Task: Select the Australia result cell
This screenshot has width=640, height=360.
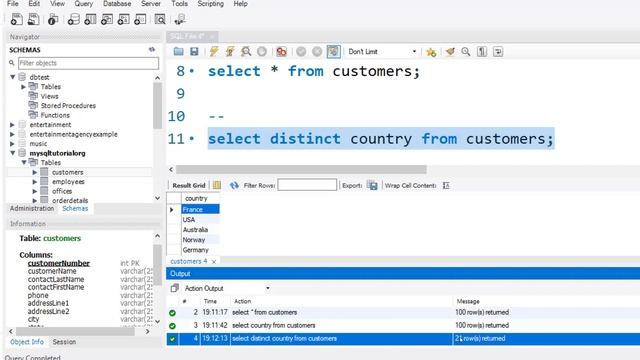Action: 200,230
